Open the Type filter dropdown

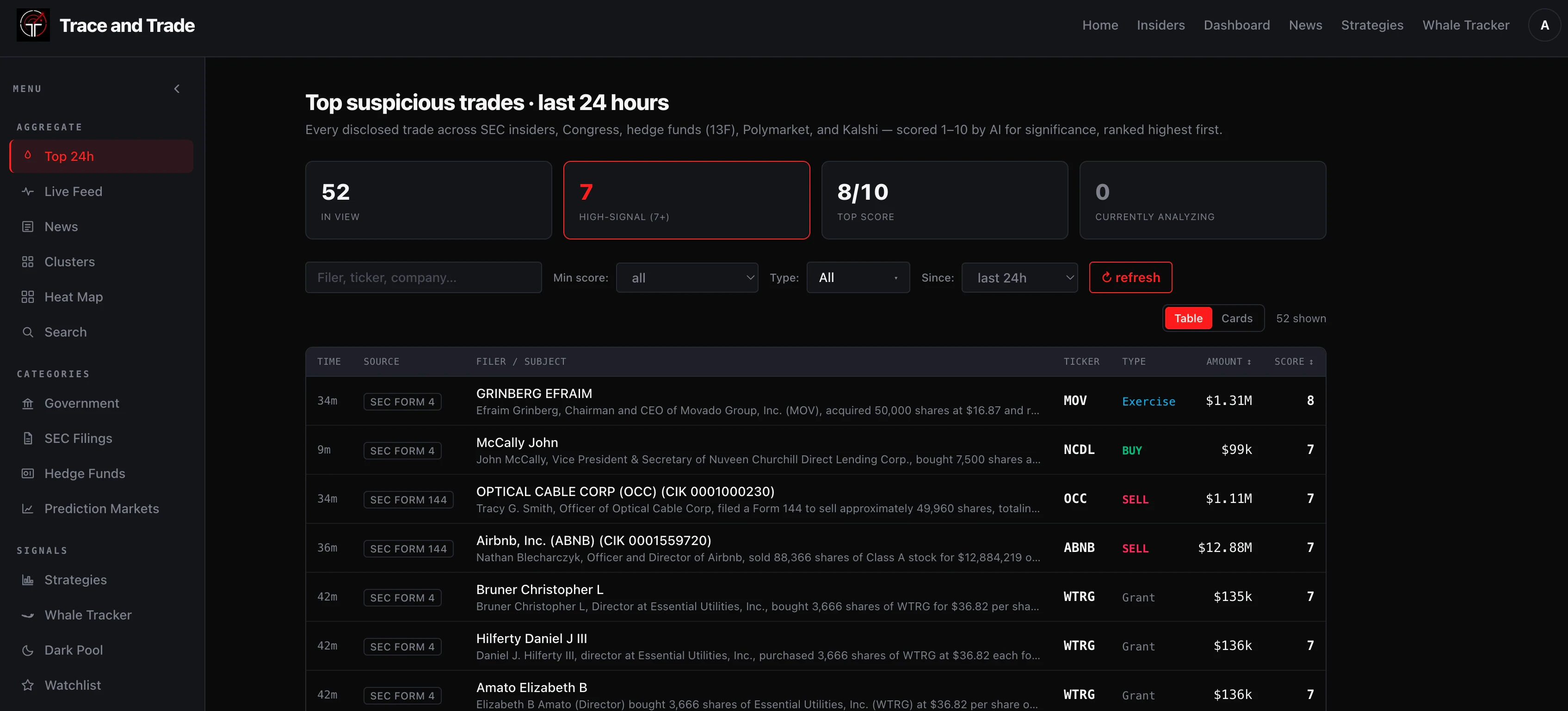(x=858, y=277)
